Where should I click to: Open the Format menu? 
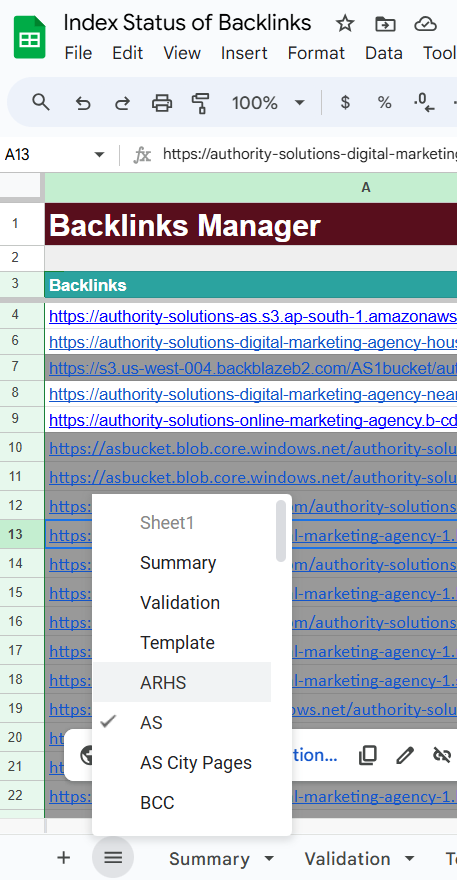[316, 53]
